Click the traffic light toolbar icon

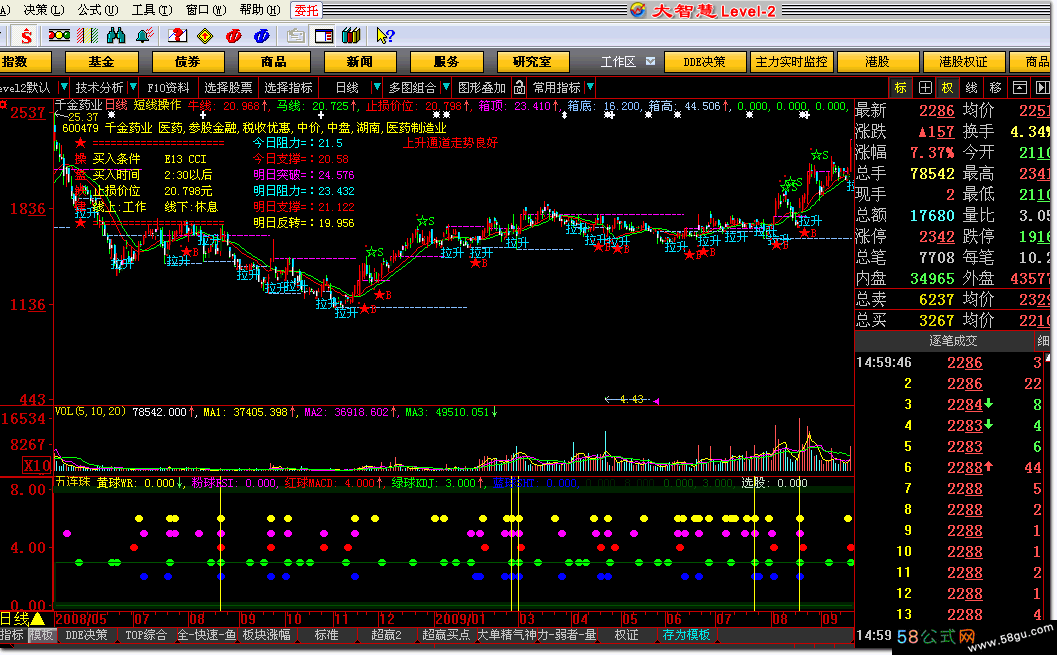(x=59, y=35)
